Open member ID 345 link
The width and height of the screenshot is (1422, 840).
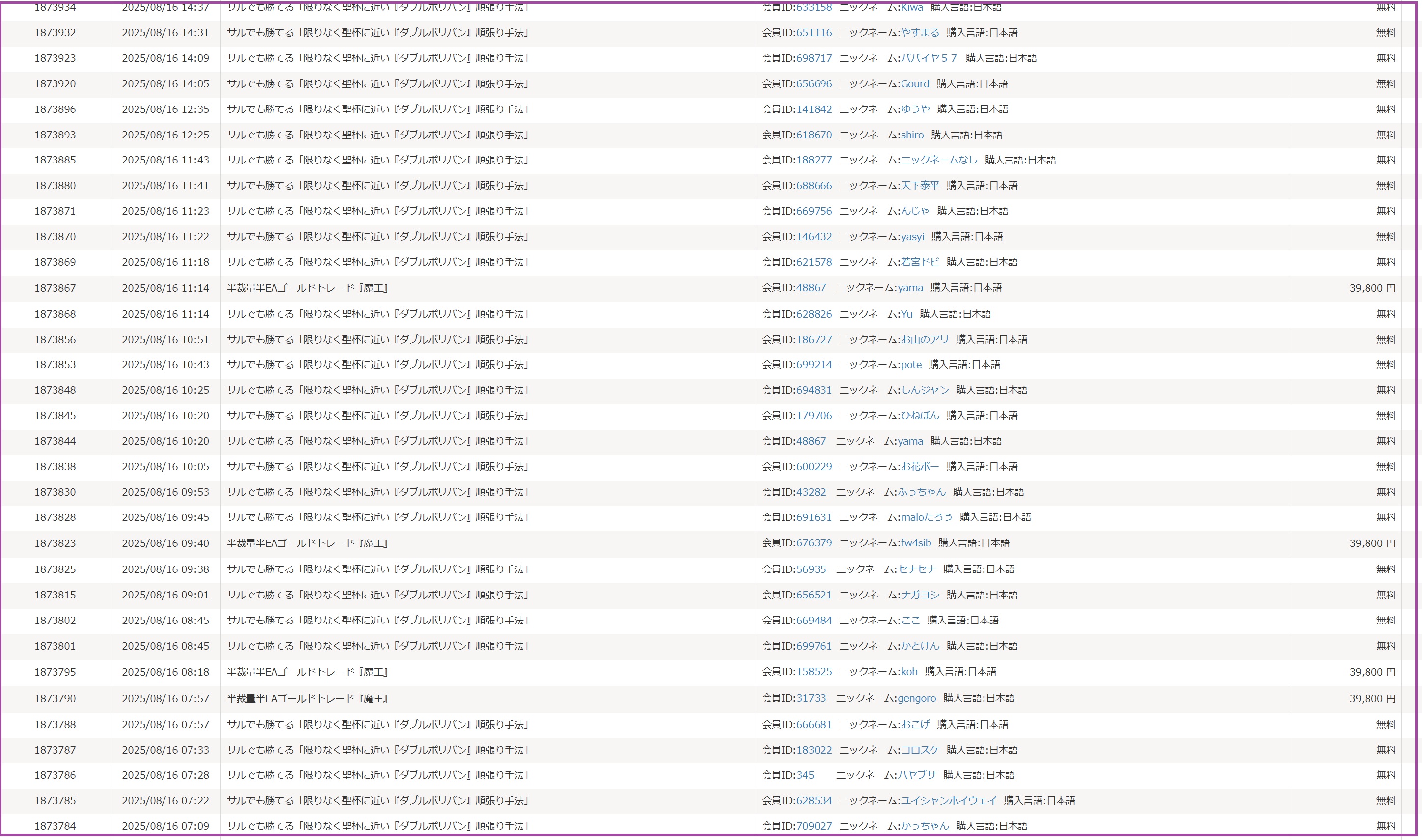click(805, 775)
